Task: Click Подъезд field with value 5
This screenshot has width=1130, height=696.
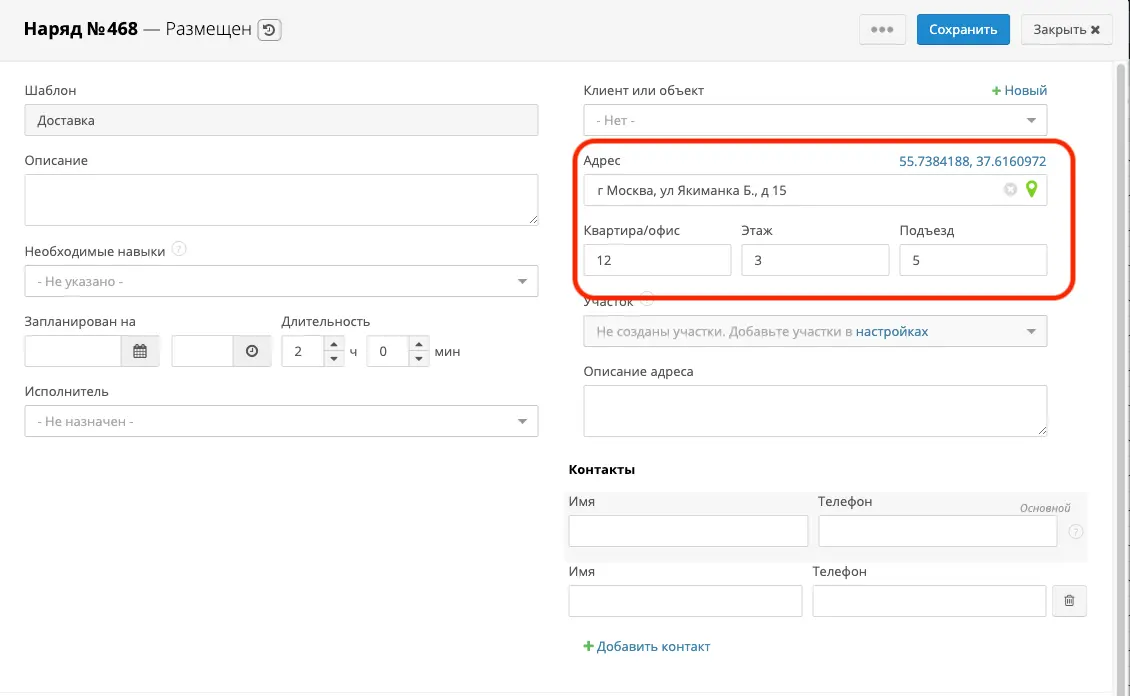Action: tap(973, 260)
